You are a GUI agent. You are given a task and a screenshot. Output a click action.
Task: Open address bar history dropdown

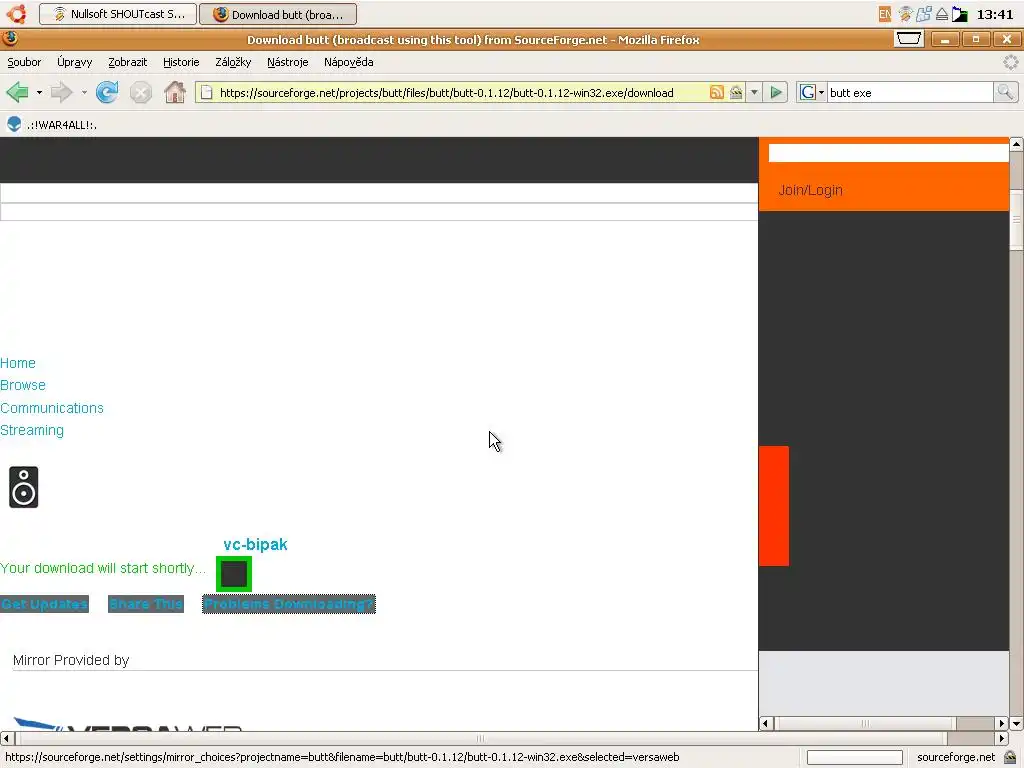coord(754,93)
